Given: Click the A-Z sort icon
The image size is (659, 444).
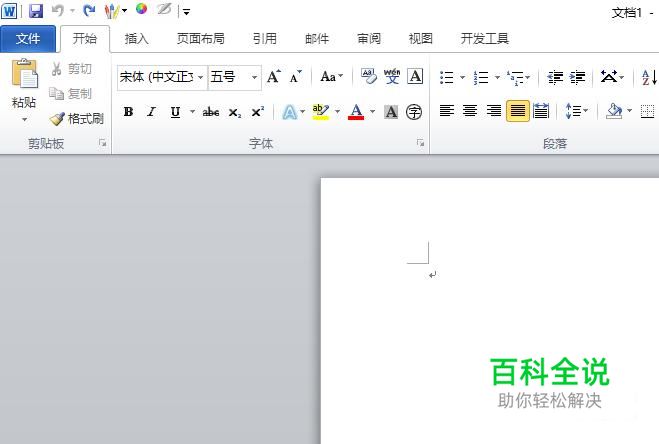Looking at the screenshot, I should pyautogui.click(x=649, y=77).
